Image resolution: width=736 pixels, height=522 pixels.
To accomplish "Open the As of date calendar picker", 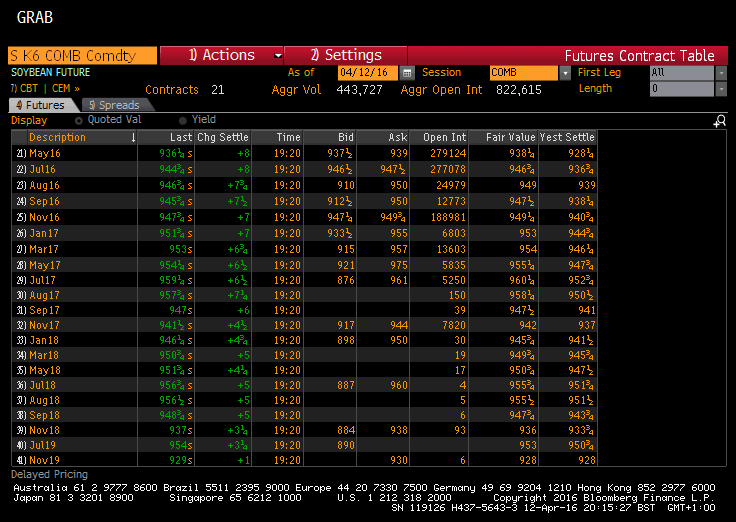I will point(407,73).
